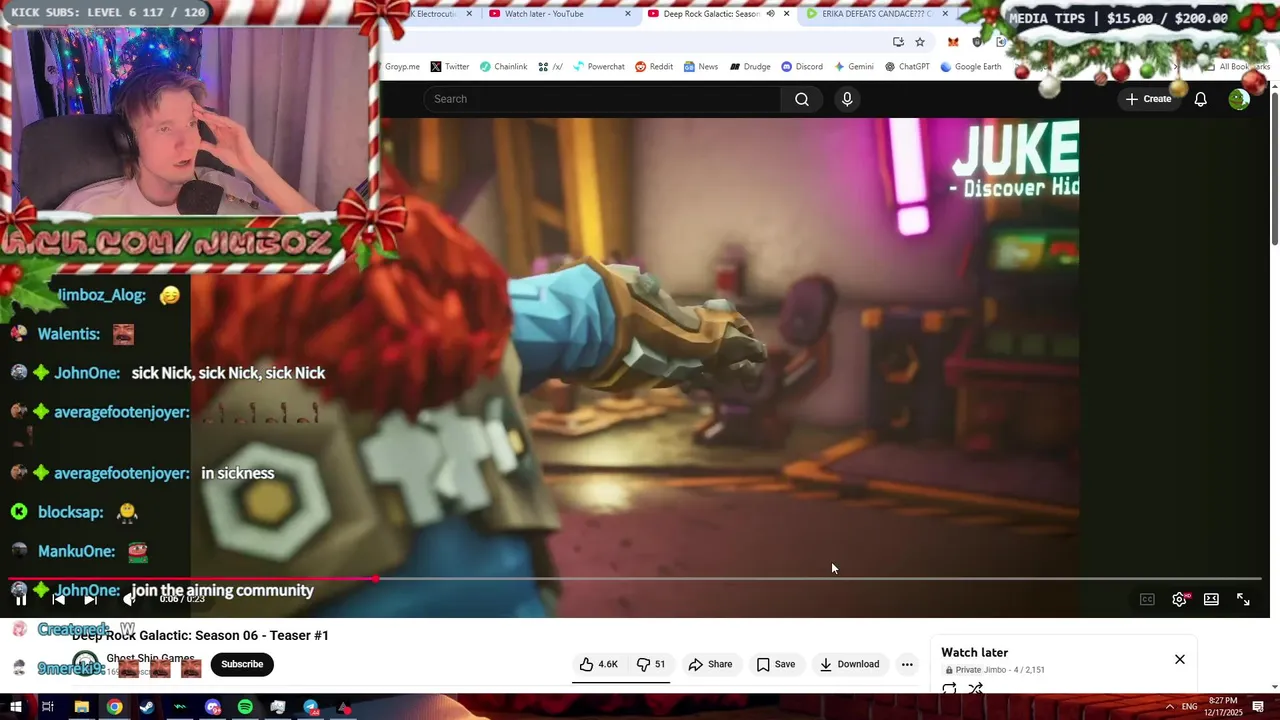Skip to previous video in playlist
Image resolution: width=1280 pixels, height=720 pixels.
[x=58, y=599]
